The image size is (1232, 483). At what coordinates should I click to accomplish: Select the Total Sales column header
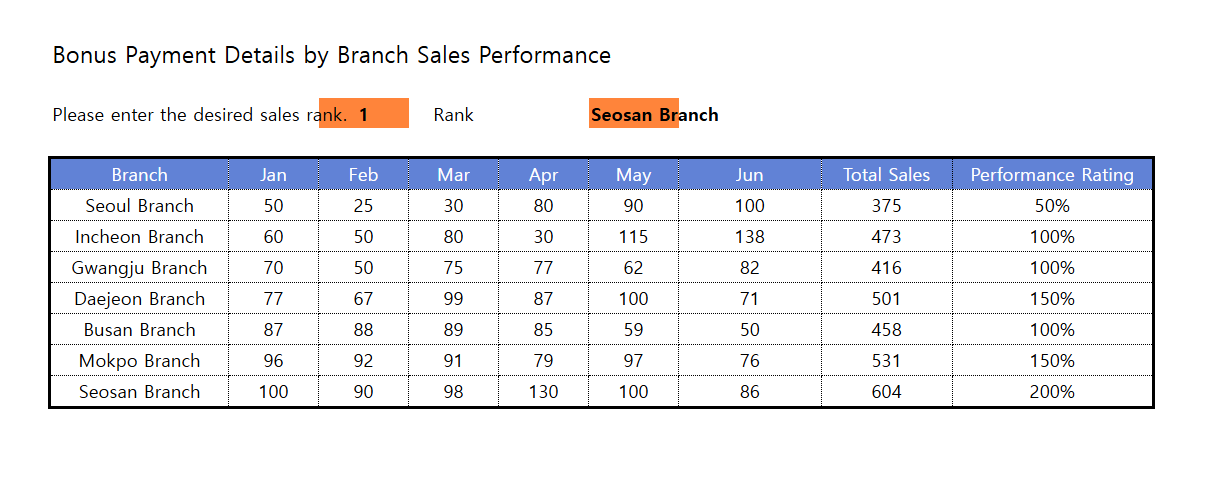point(887,175)
